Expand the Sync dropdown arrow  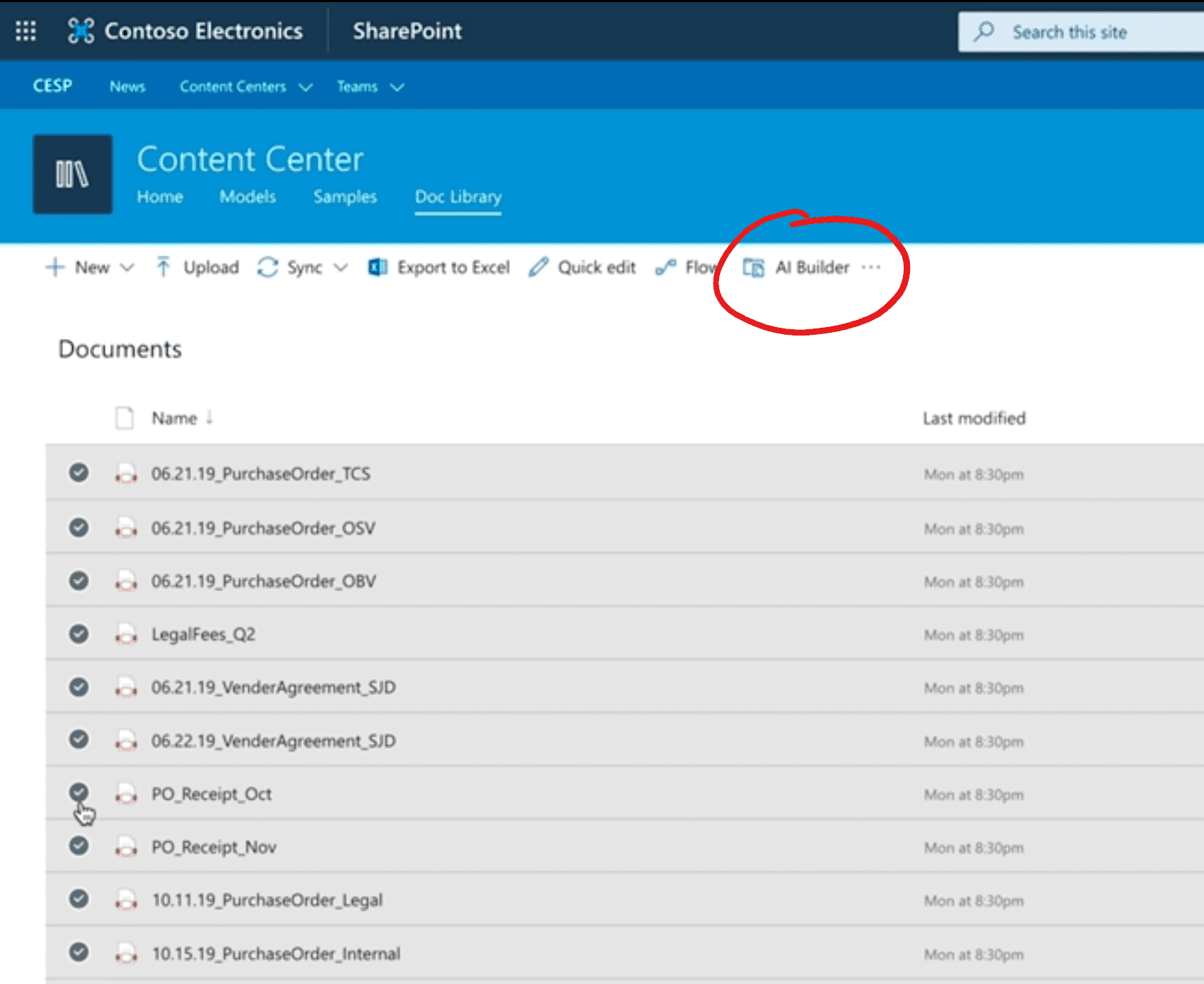(x=341, y=267)
